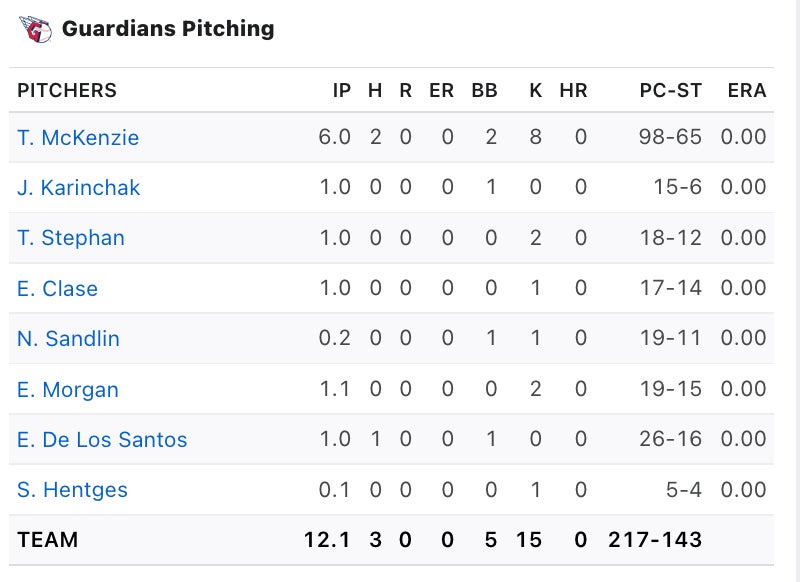The image size is (800, 582).
Task: Click the HR column header
Action: 573,91
